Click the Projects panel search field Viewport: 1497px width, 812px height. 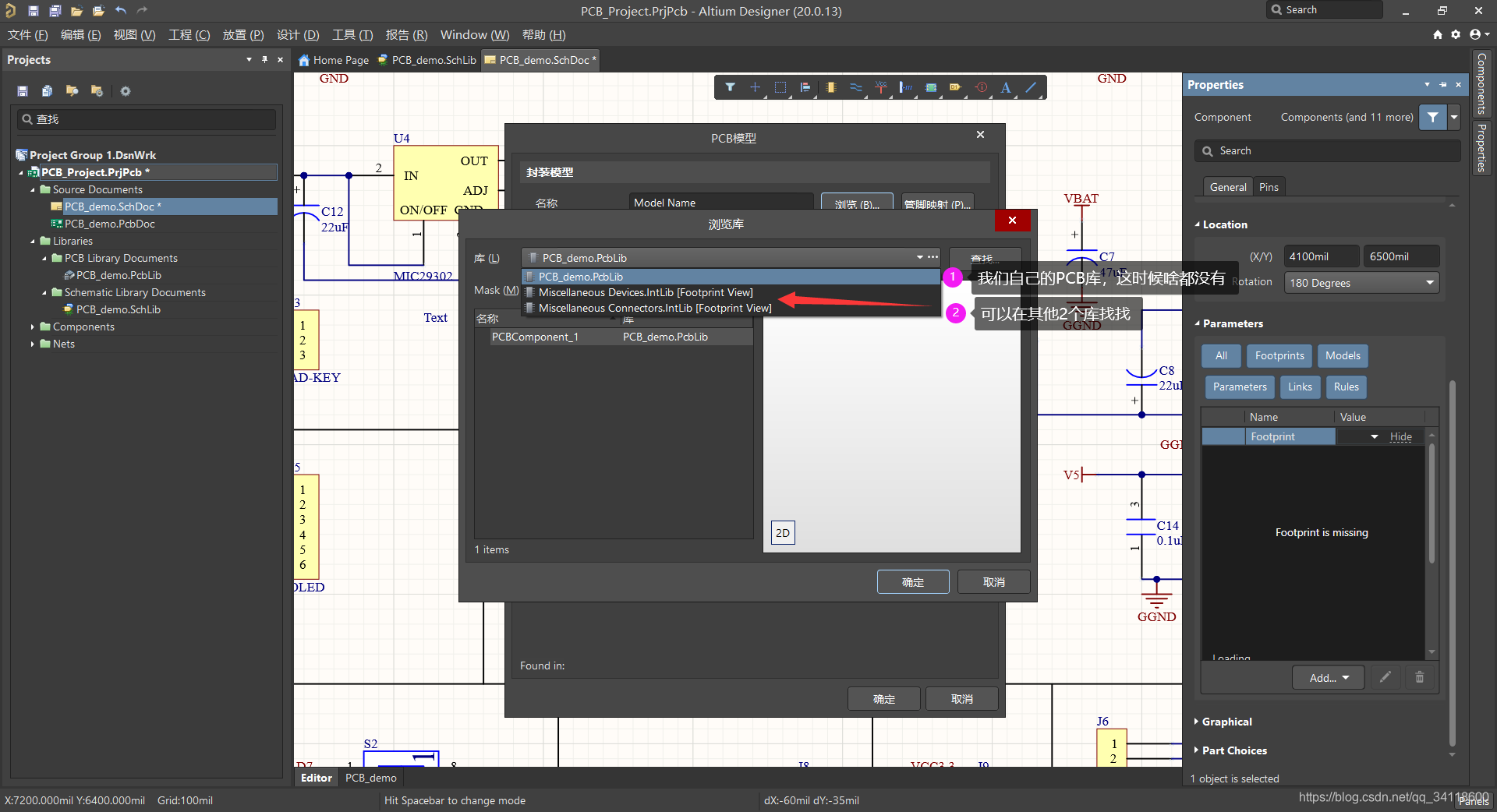[147, 119]
